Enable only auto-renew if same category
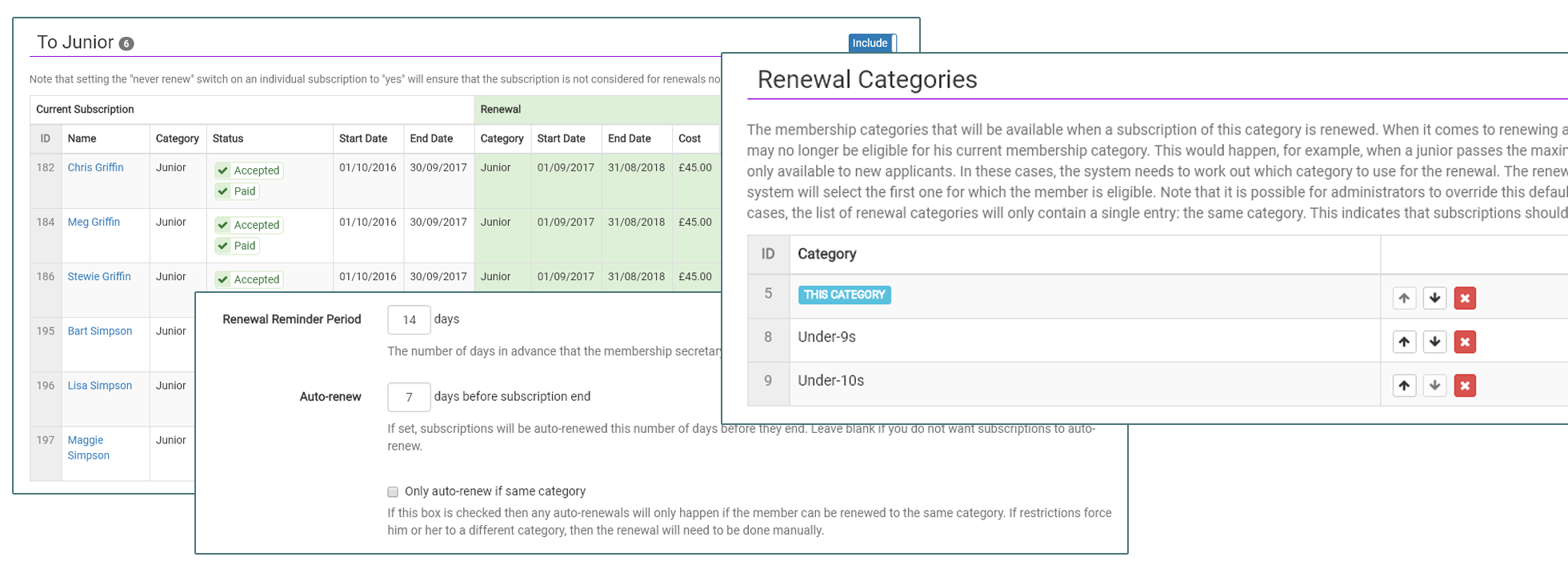1568x577 pixels. [x=393, y=492]
